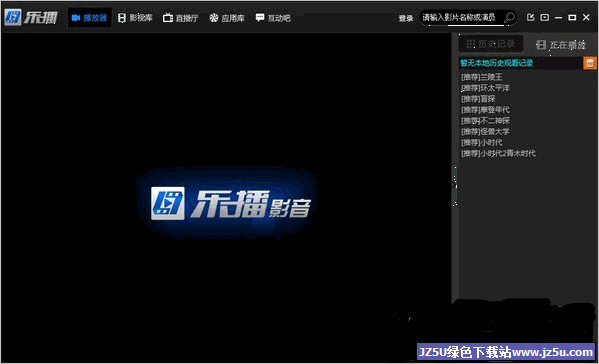Collapse the side panel with divider handle

(455, 186)
